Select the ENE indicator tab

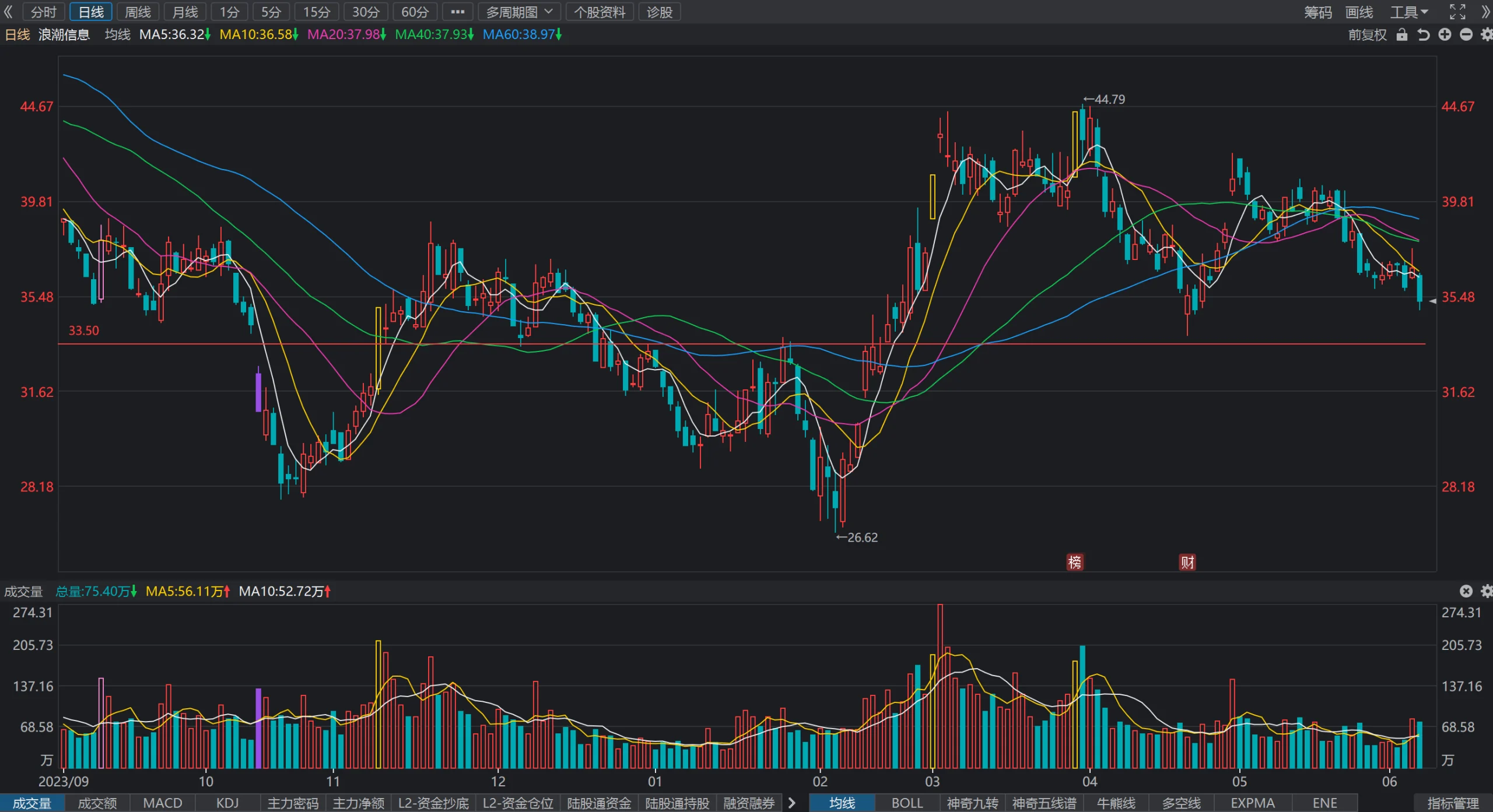coord(1324,803)
